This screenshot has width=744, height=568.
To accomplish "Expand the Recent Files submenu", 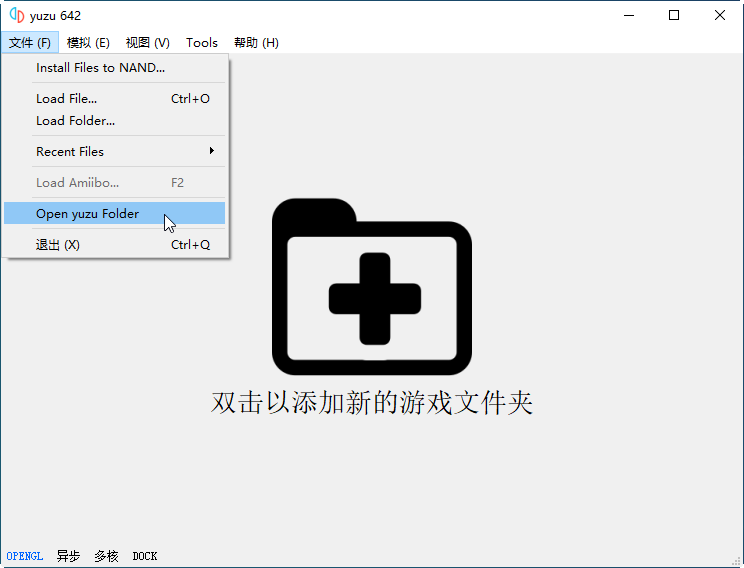I will [114, 151].
